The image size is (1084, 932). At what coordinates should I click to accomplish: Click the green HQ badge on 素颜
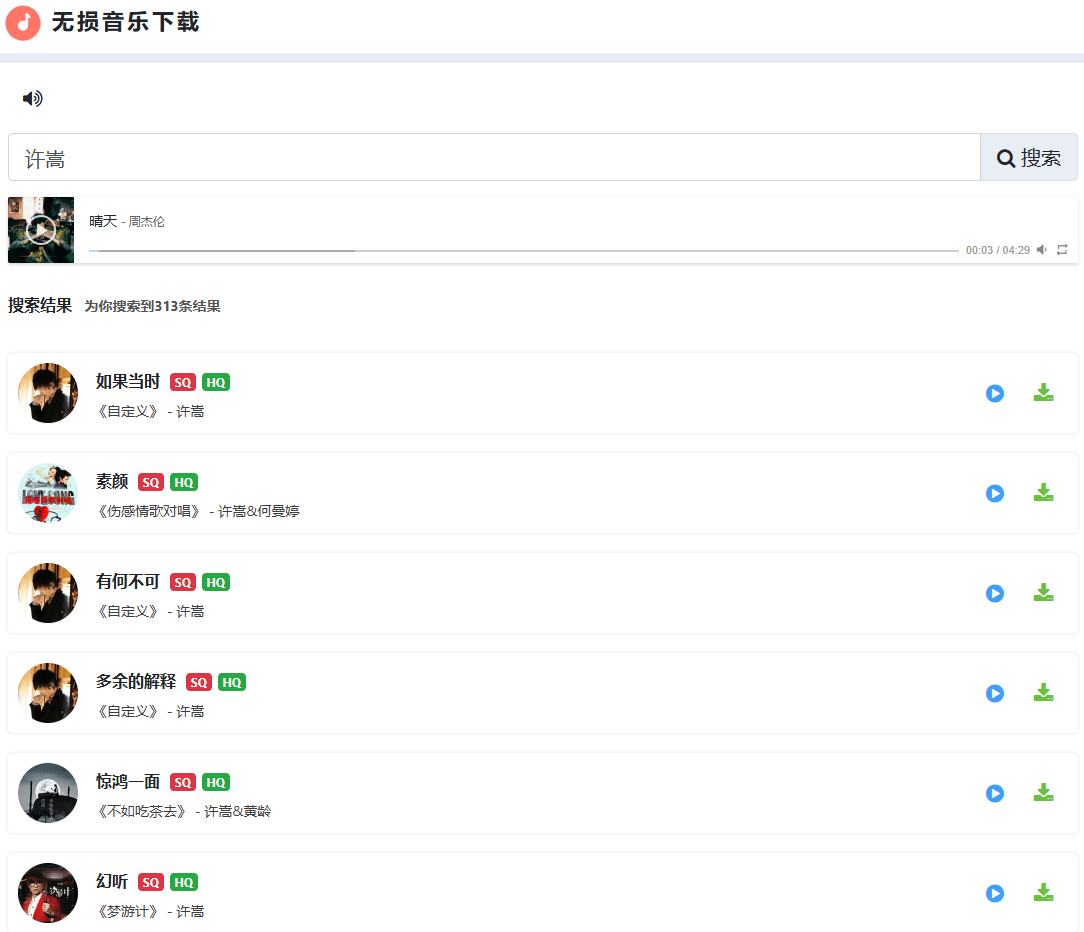pyautogui.click(x=183, y=482)
